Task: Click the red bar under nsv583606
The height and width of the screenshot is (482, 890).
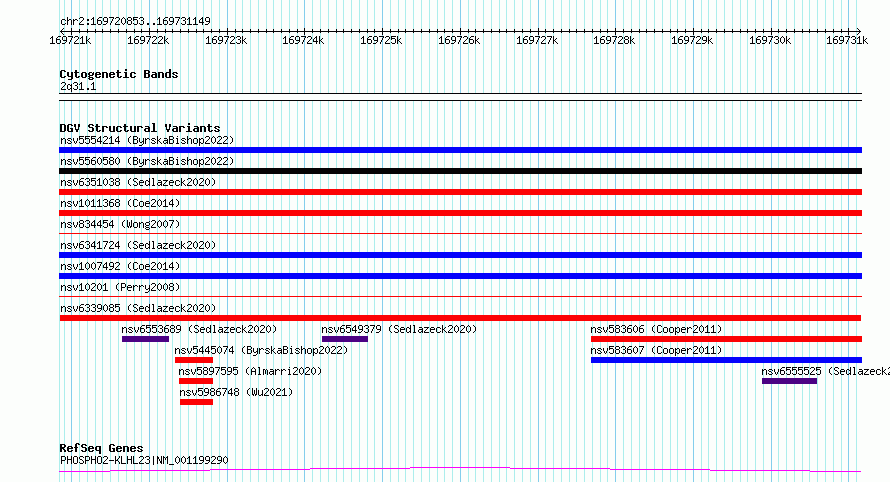Action: click(727, 339)
